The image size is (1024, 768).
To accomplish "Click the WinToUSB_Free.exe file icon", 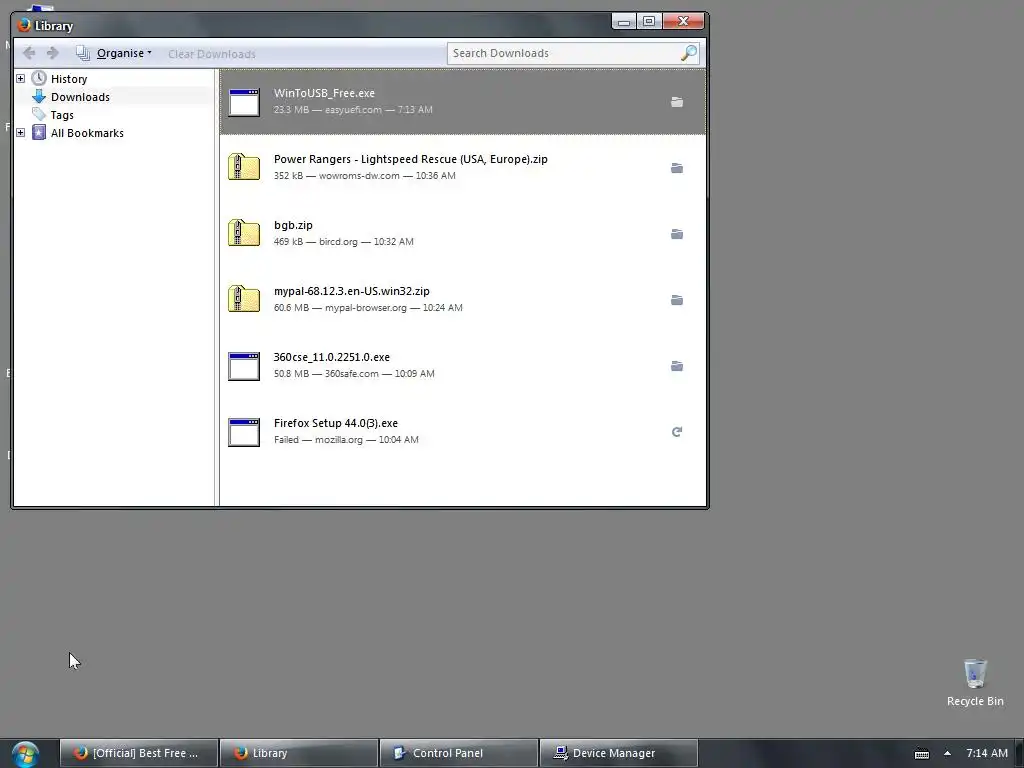I will point(244,103).
